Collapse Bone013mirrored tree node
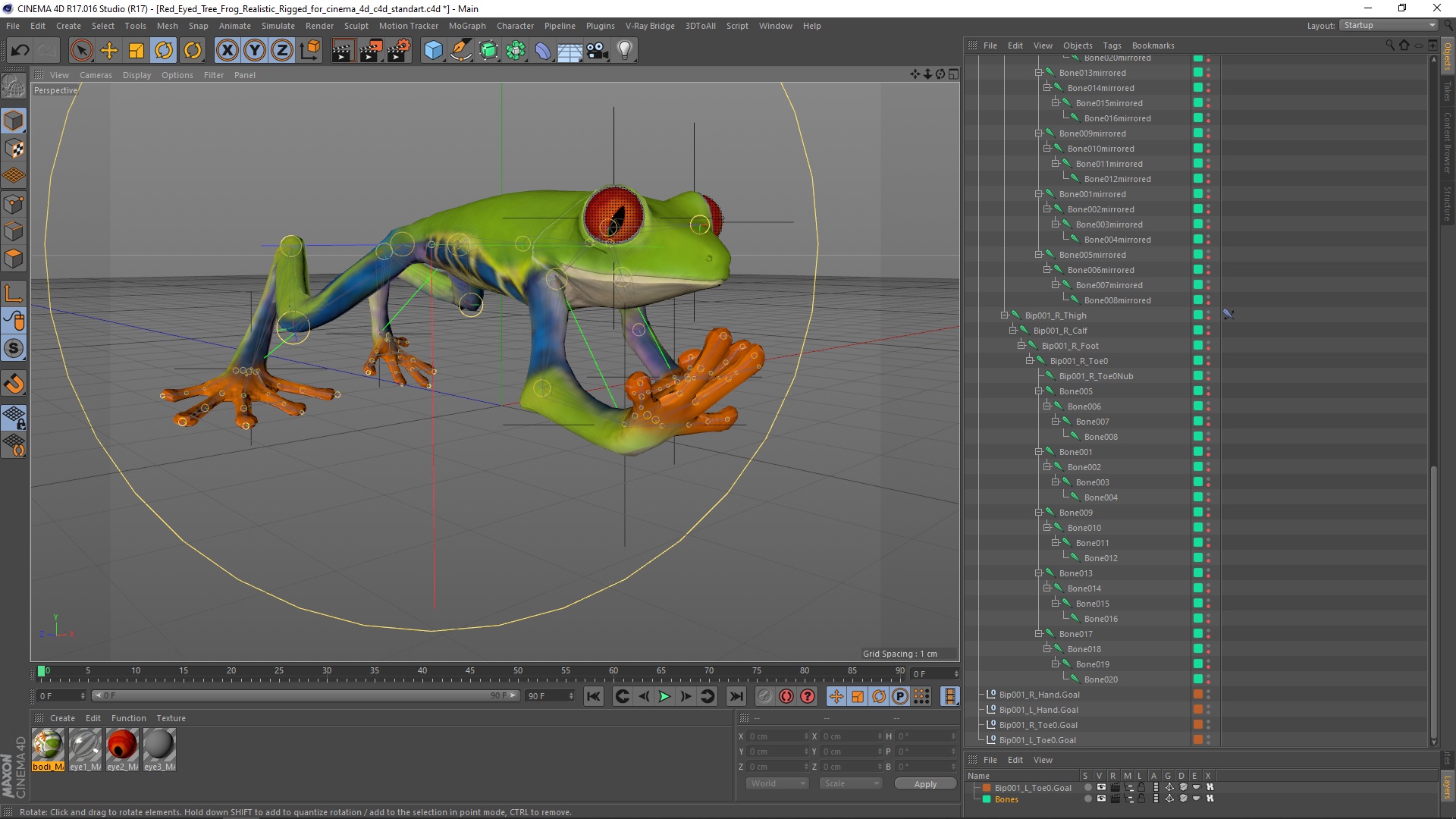 click(1038, 73)
